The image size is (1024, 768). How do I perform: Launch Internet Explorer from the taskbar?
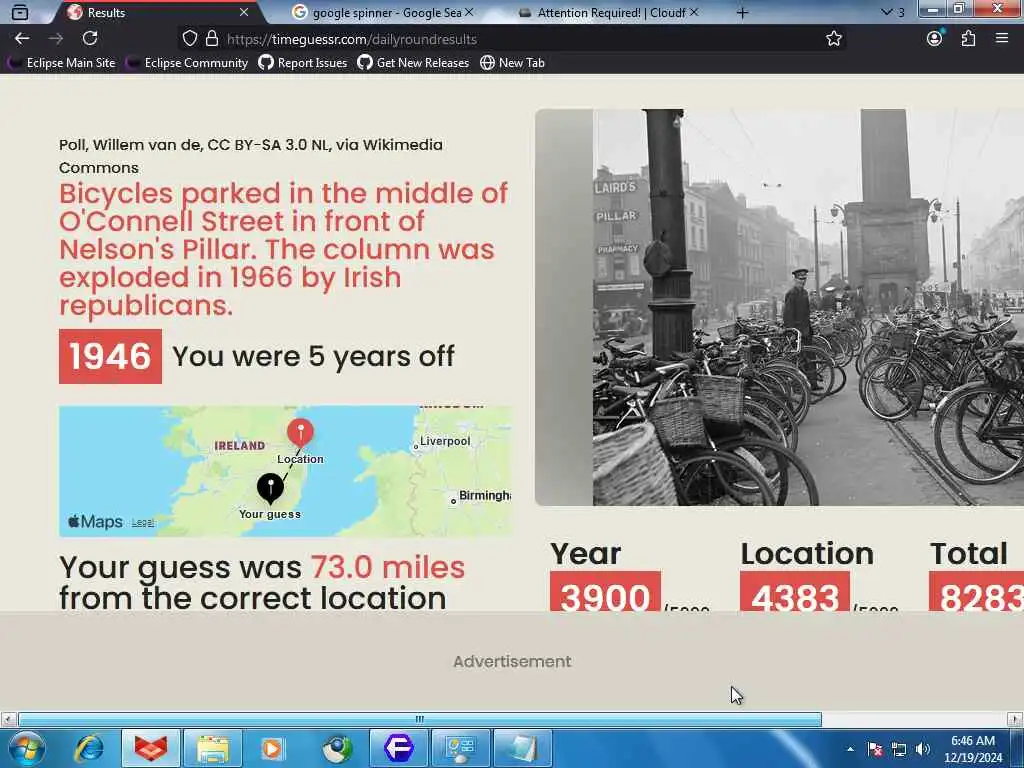coord(89,748)
